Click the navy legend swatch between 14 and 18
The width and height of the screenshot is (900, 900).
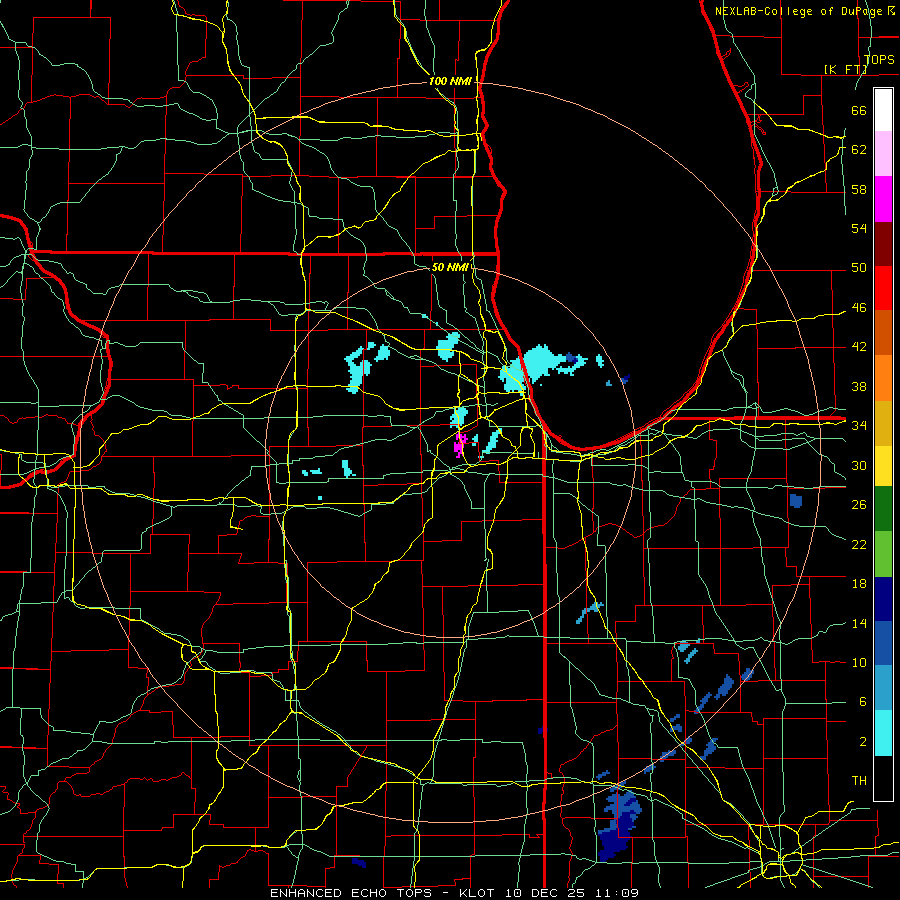(x=883, y=599)
